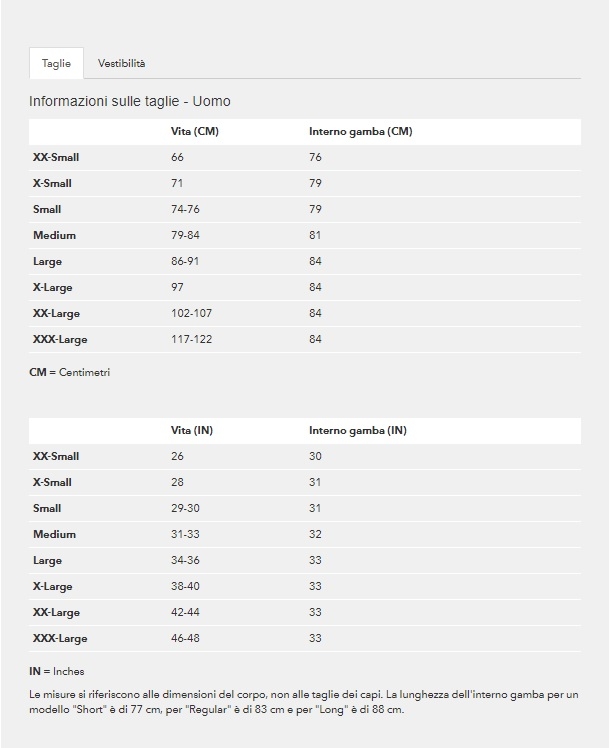Select the 74-76 waist value for Small
This screenshot has height=748, width=612.
[186, 210]
